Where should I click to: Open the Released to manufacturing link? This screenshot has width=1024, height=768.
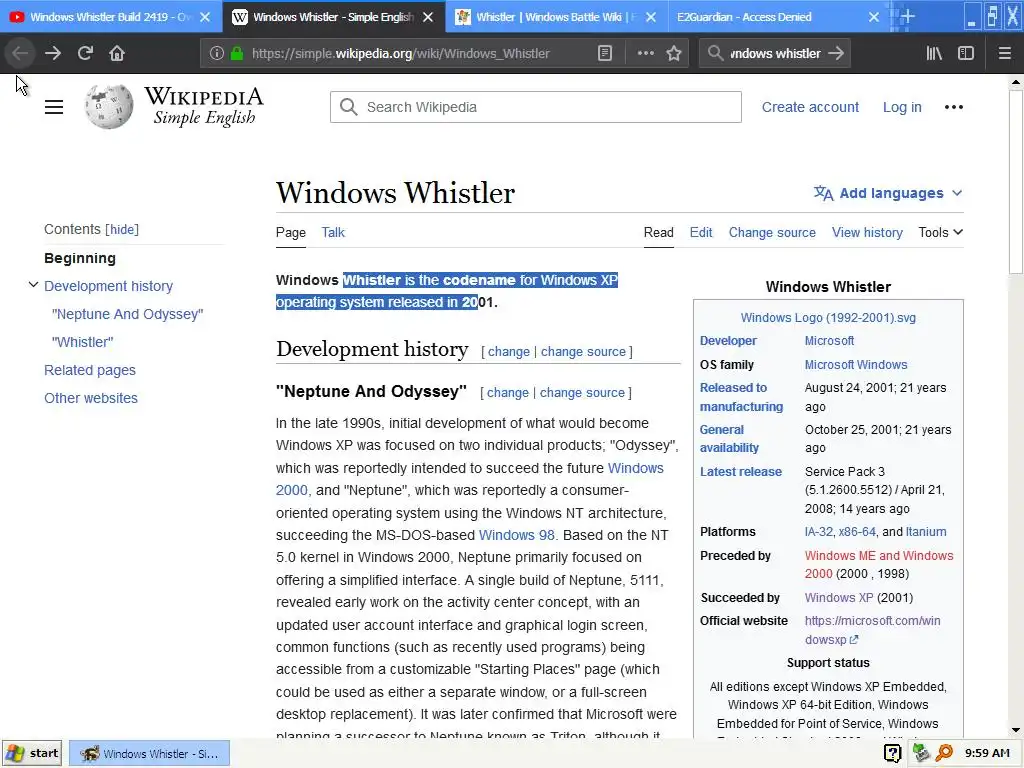point(741,397)
